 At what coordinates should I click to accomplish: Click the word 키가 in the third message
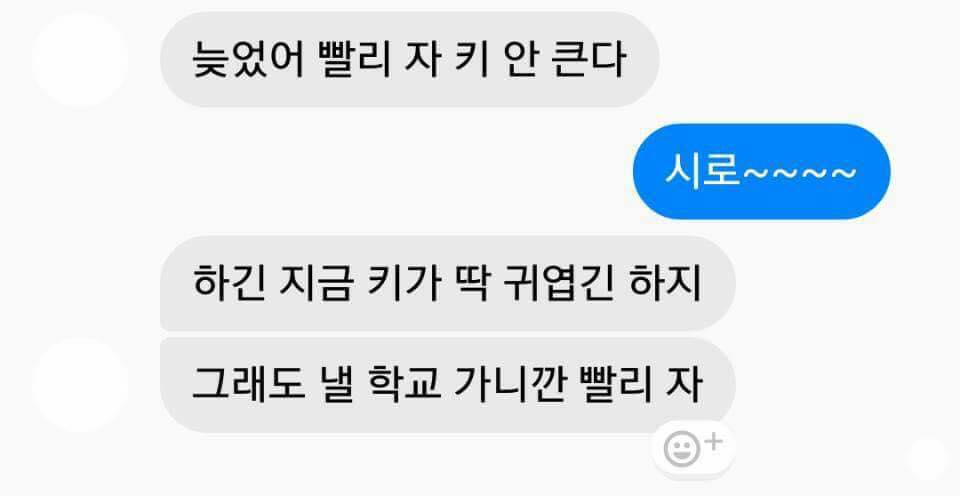pos(404,284)
